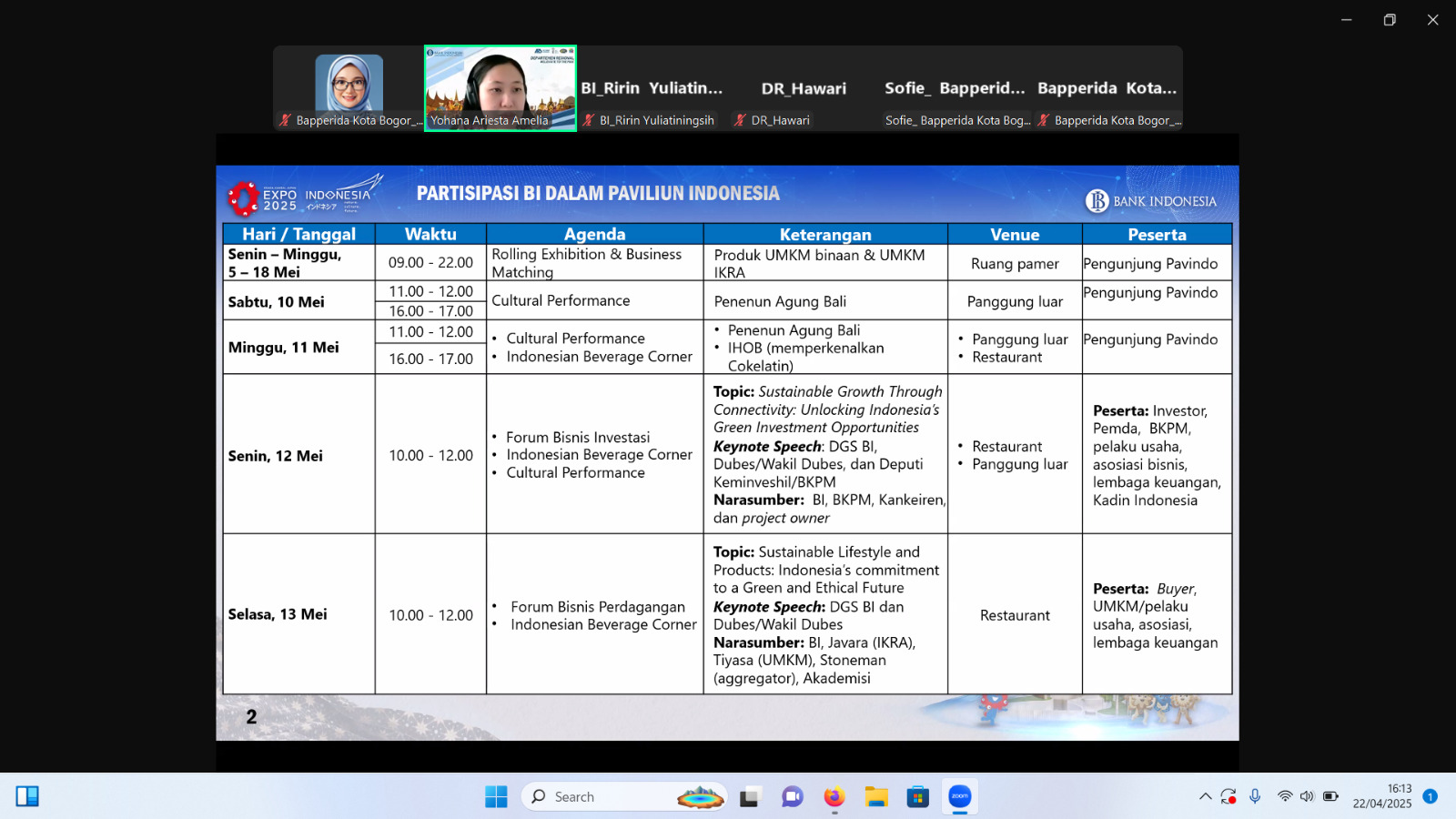The width and height of the screenshot is (1456, 819).
Task: Open the Zoom app in taskbar
Action: 960,797
